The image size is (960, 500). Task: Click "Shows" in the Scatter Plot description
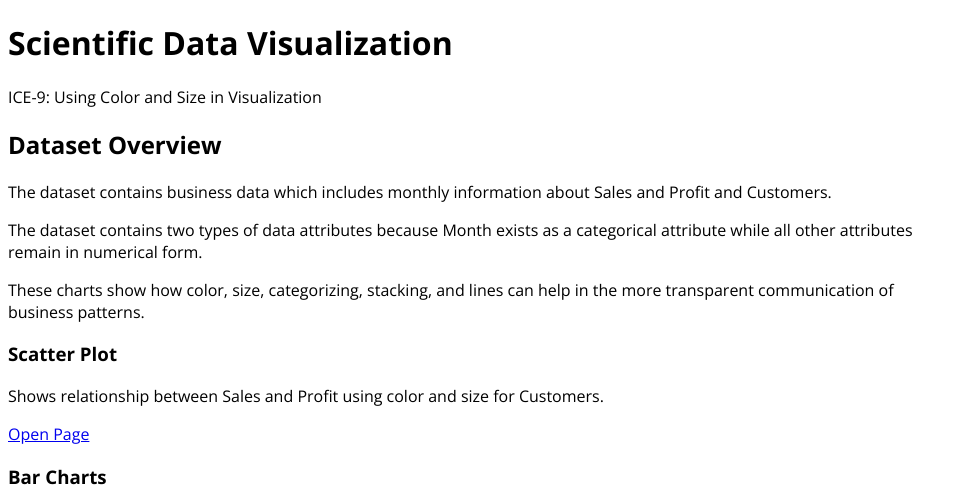[32, 396]
